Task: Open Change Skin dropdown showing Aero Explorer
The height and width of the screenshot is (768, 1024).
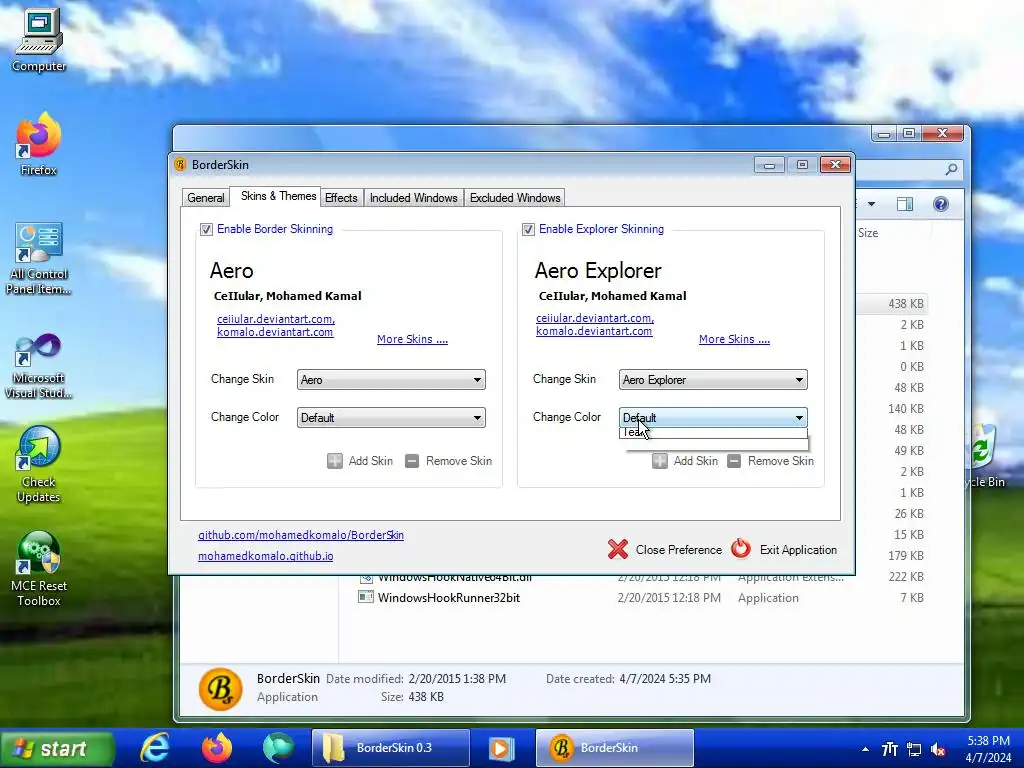Action: pos(713,379)
